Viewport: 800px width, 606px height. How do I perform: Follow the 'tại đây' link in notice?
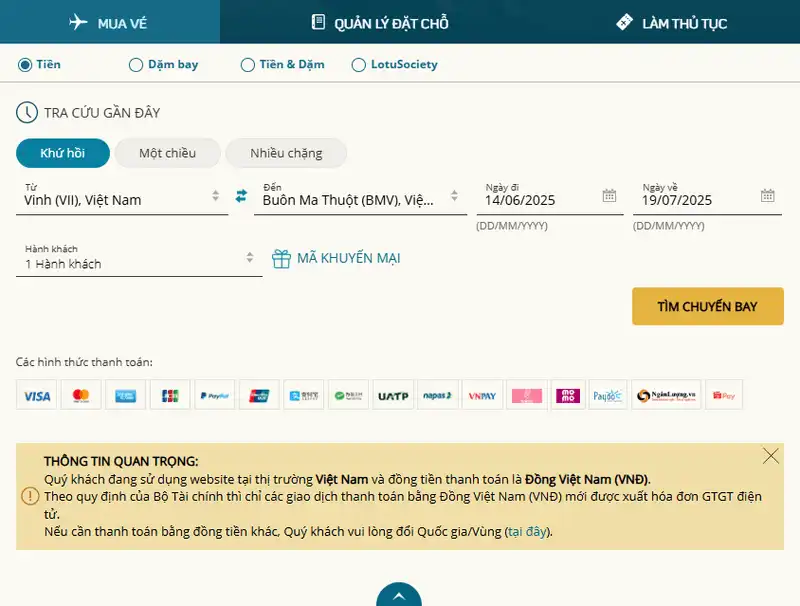pyautogui.click(x=527, y=532)
